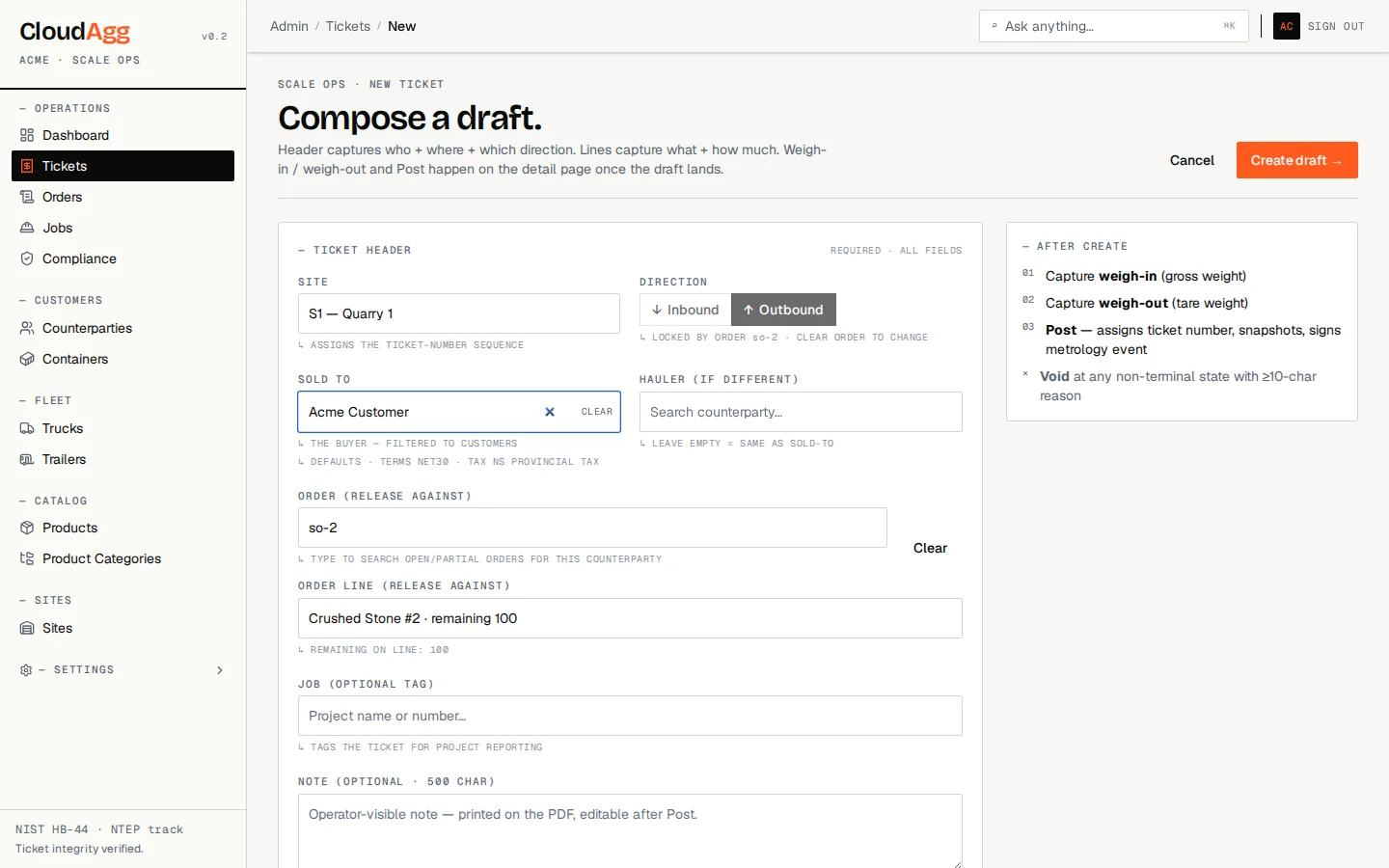Screen dimensions: 1389x868
Task: Click CLEAR in the Sold To field
Action: (597, 412)
